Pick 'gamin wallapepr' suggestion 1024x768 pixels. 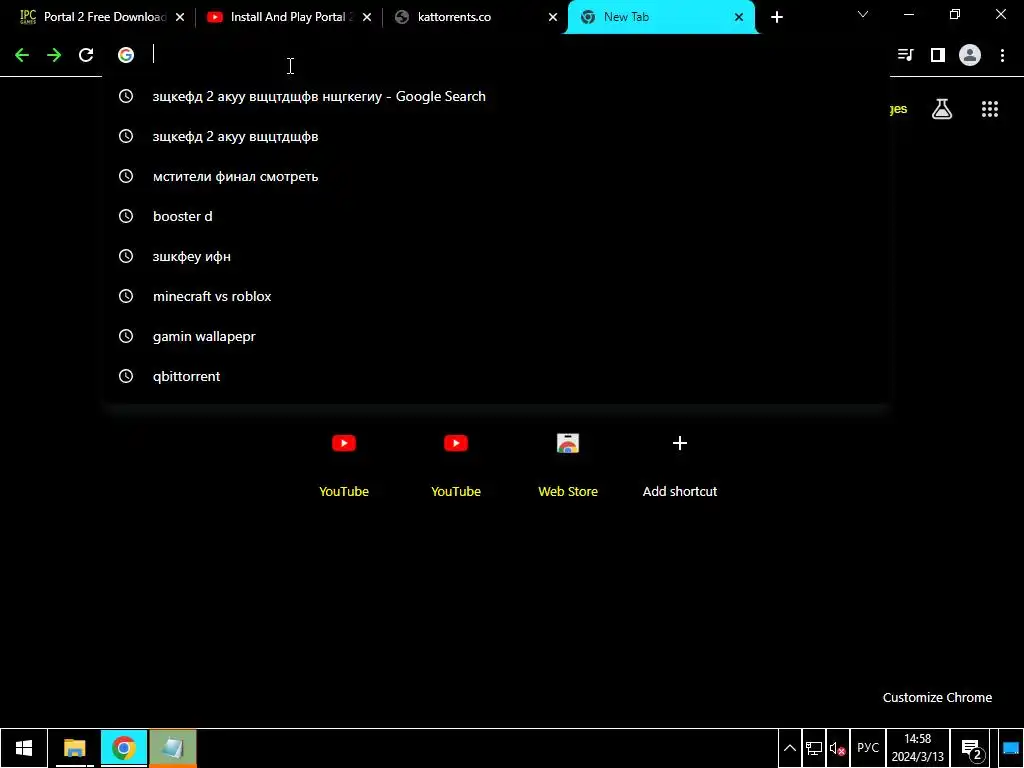(496, 336)
